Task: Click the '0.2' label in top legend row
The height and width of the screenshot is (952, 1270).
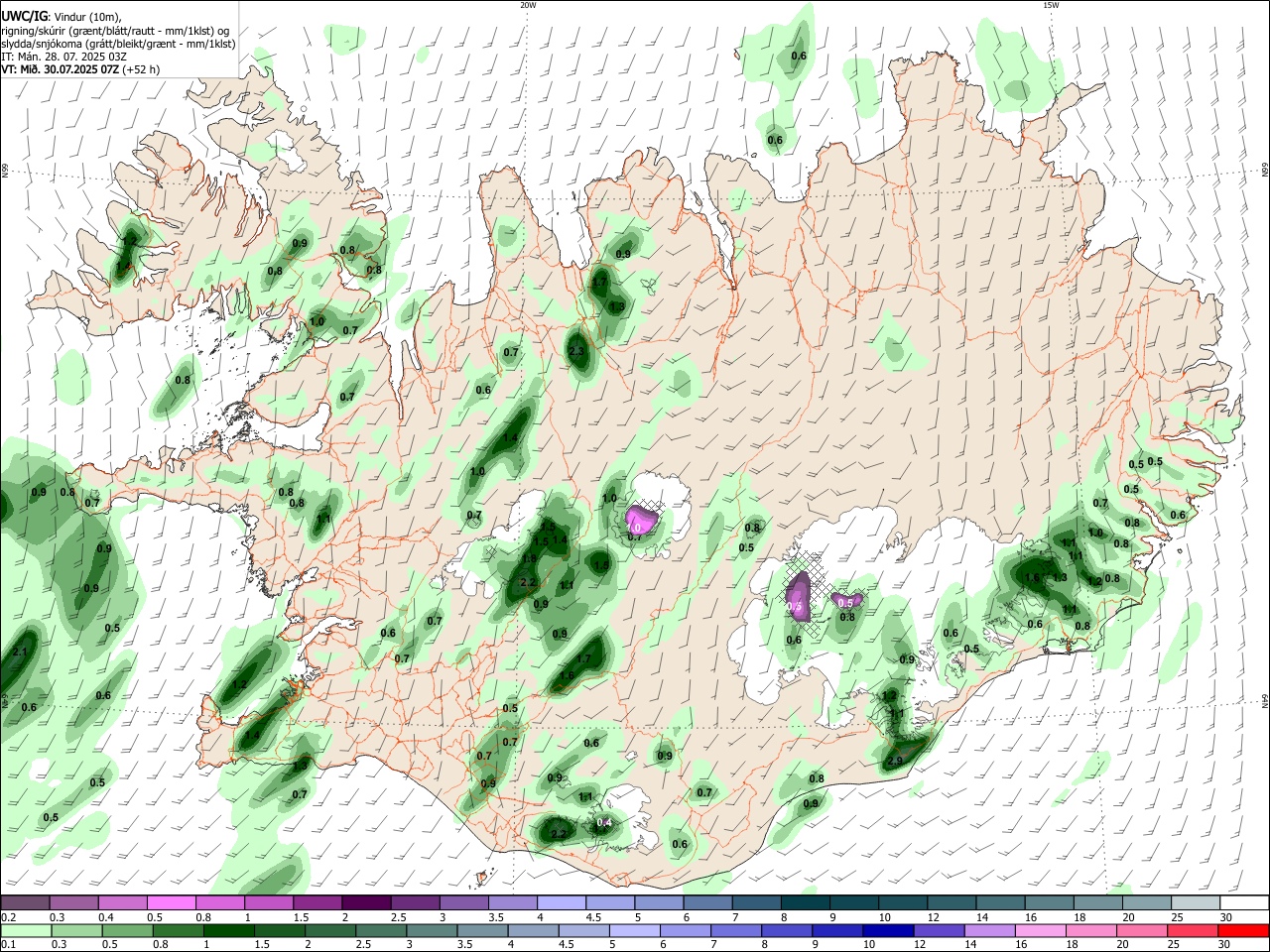Action: coord(8,917)
